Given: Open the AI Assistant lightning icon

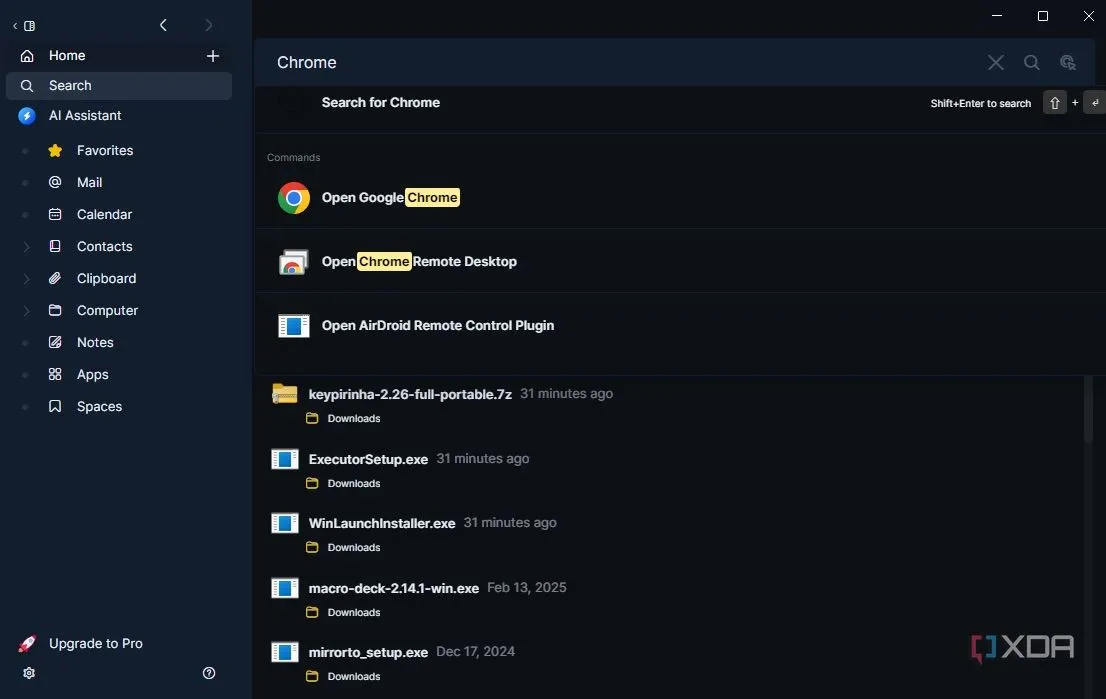Looking at the screenshot, I should click(27, 116).
